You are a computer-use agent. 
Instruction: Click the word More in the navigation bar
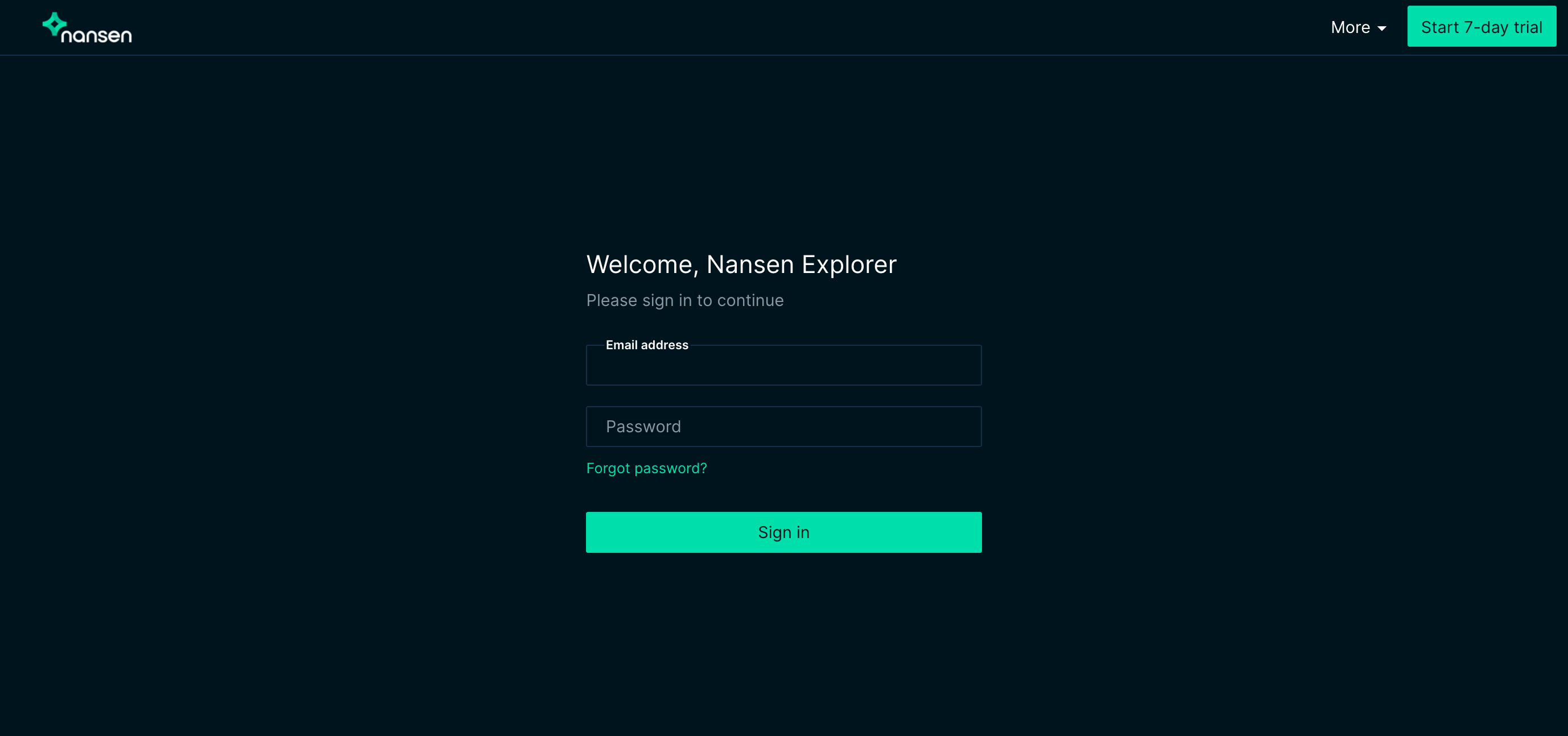pos(1350,27)
